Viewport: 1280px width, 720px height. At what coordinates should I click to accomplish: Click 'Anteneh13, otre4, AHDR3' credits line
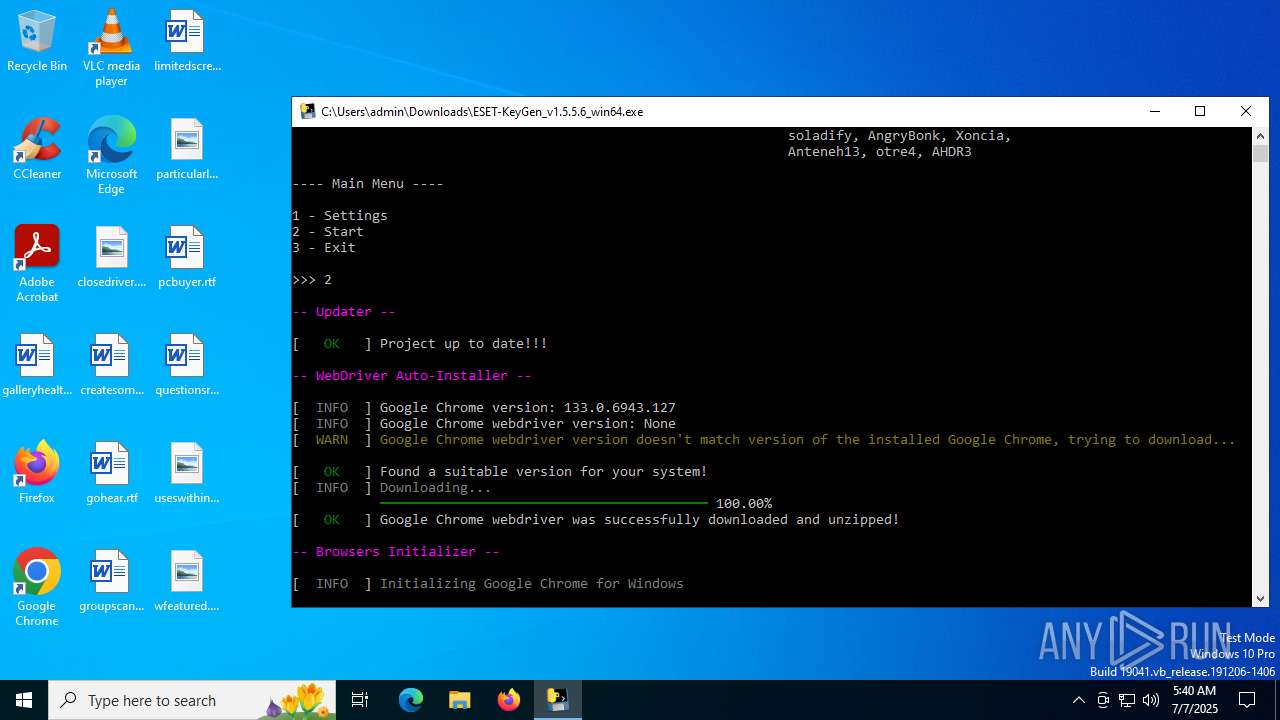880,152
